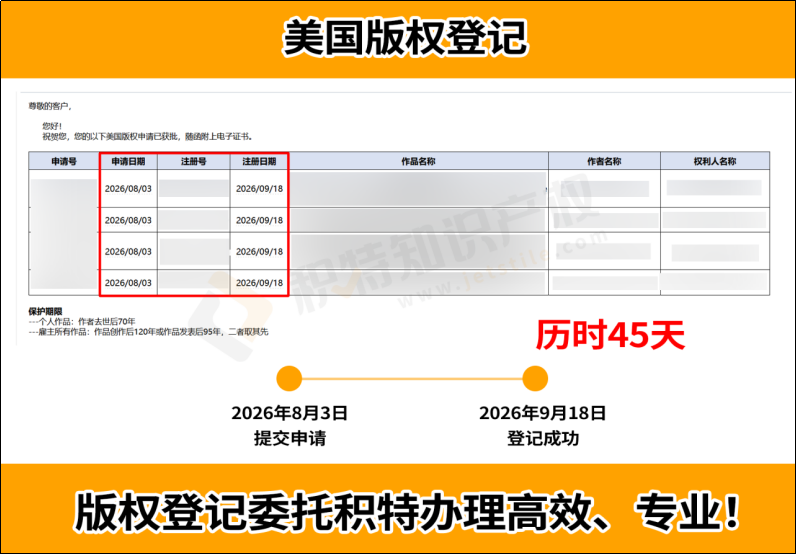Click the 尊敬的客户 greeting line
This screenshot has width=796, height=554.
pyautogui.click(x=50, y=107)
